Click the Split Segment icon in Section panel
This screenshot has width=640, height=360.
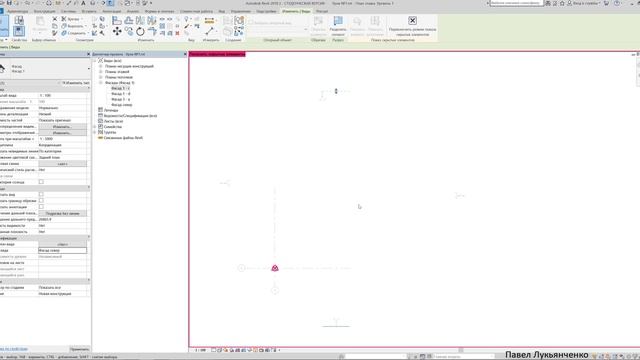click(338, 21)
